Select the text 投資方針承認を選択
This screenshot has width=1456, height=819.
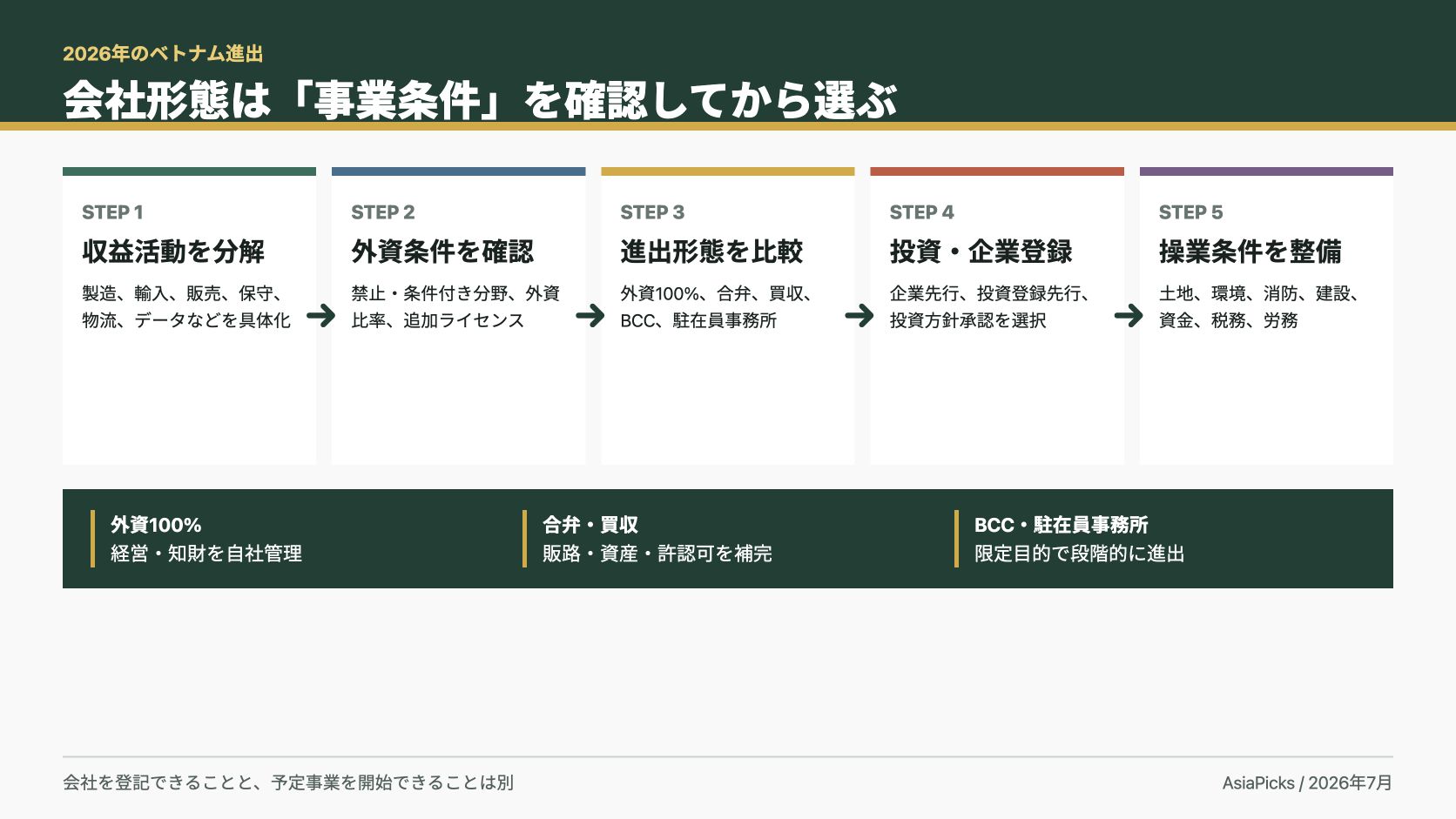967,320
